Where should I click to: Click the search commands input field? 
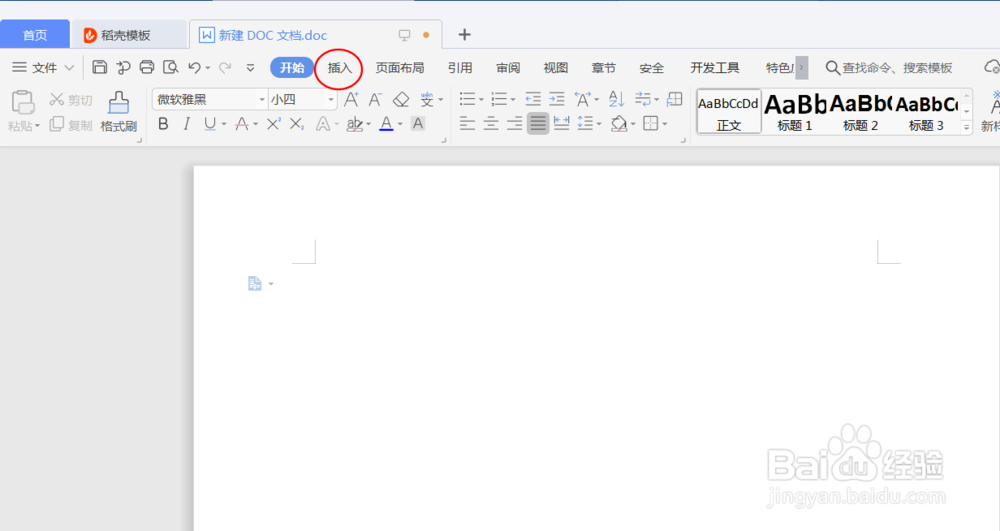pos(897,68)
